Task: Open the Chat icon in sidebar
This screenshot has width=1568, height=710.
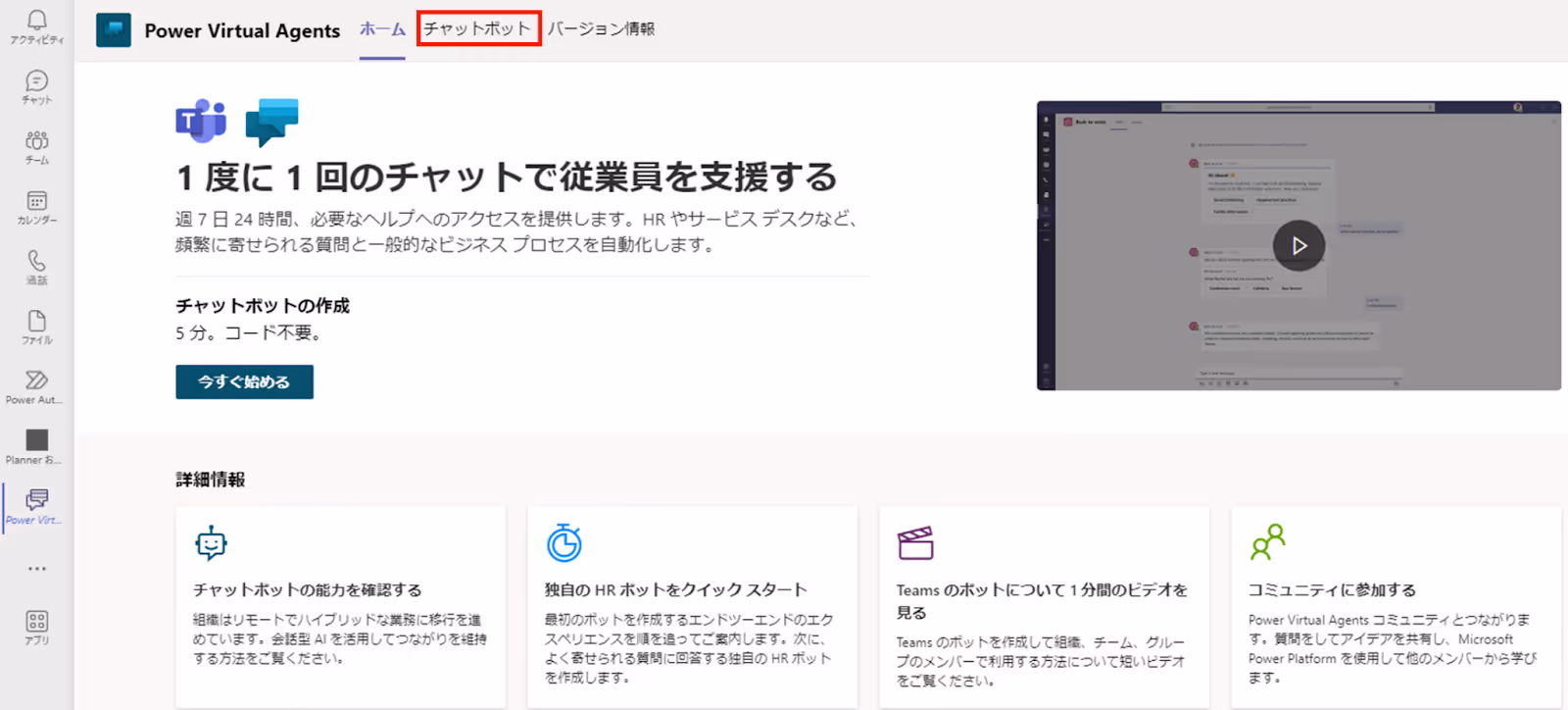Action: (x=37, y=86)
